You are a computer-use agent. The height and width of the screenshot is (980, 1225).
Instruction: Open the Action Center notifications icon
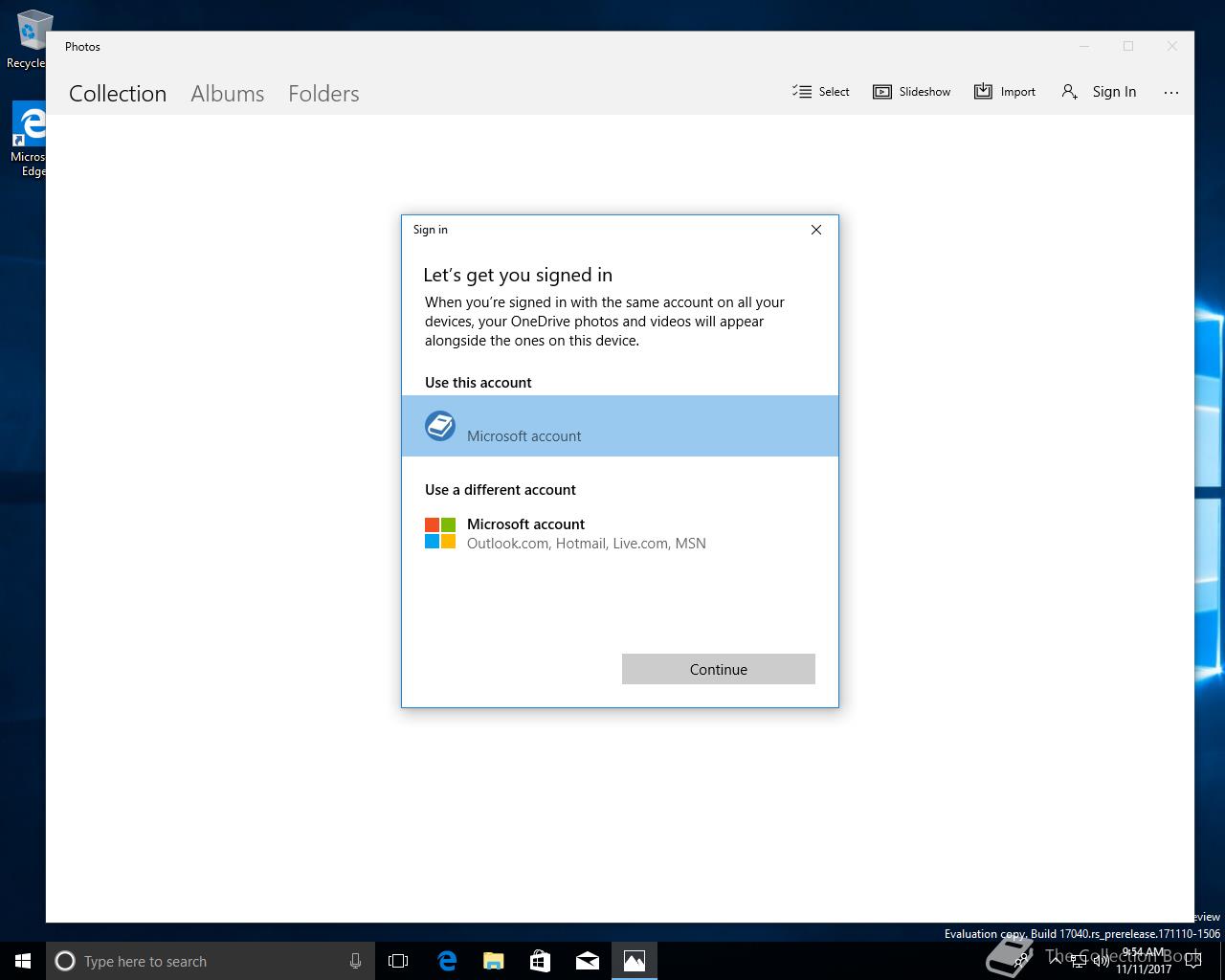(x=1192, y=961)
